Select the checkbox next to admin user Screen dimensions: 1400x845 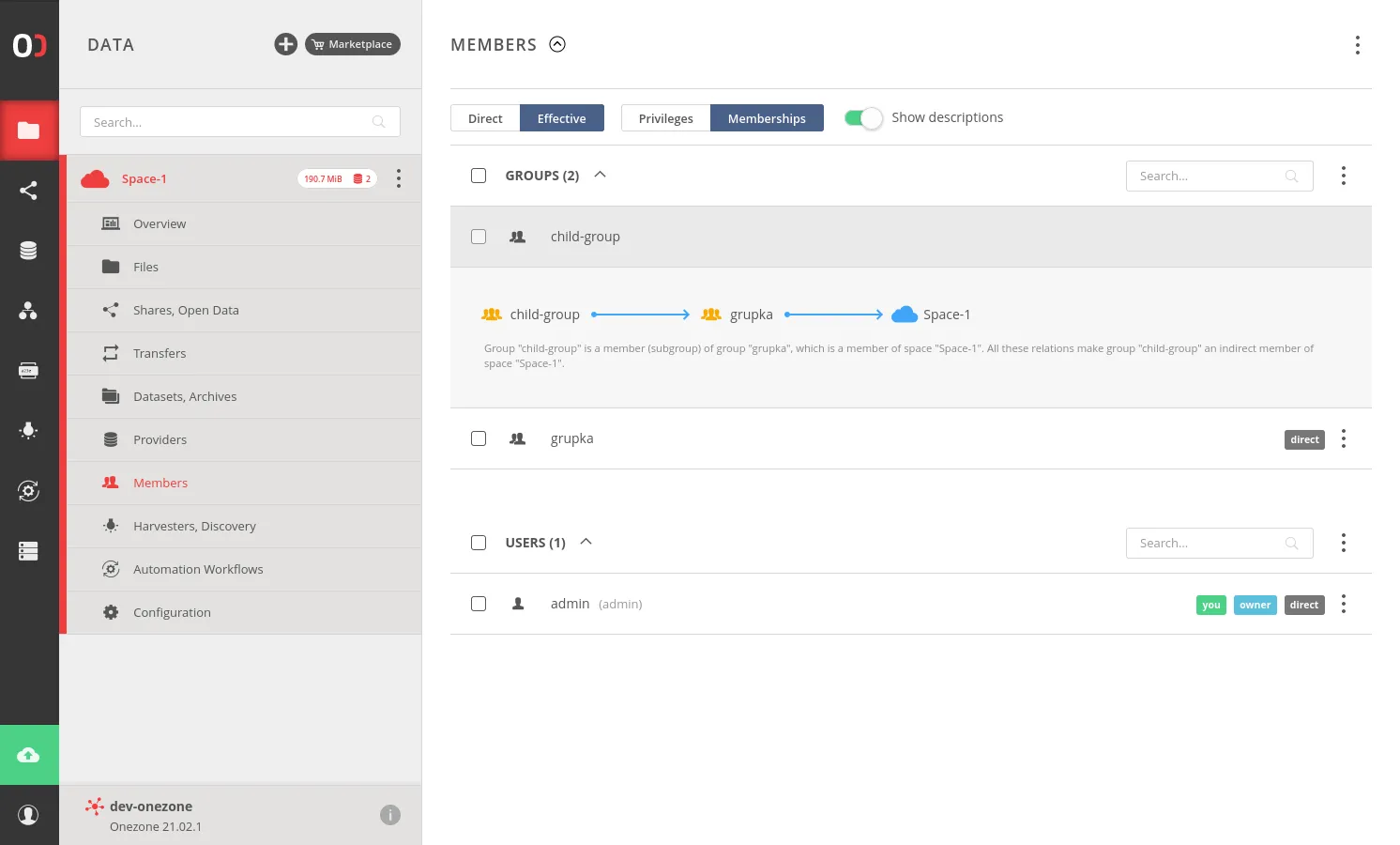tap(479, 604)
